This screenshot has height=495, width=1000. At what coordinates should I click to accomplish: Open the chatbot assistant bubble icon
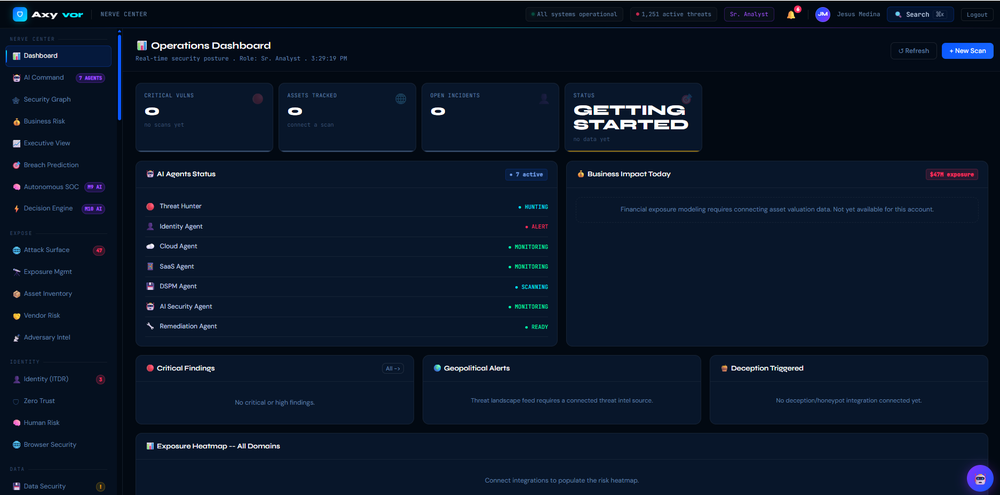click(980, 478)
